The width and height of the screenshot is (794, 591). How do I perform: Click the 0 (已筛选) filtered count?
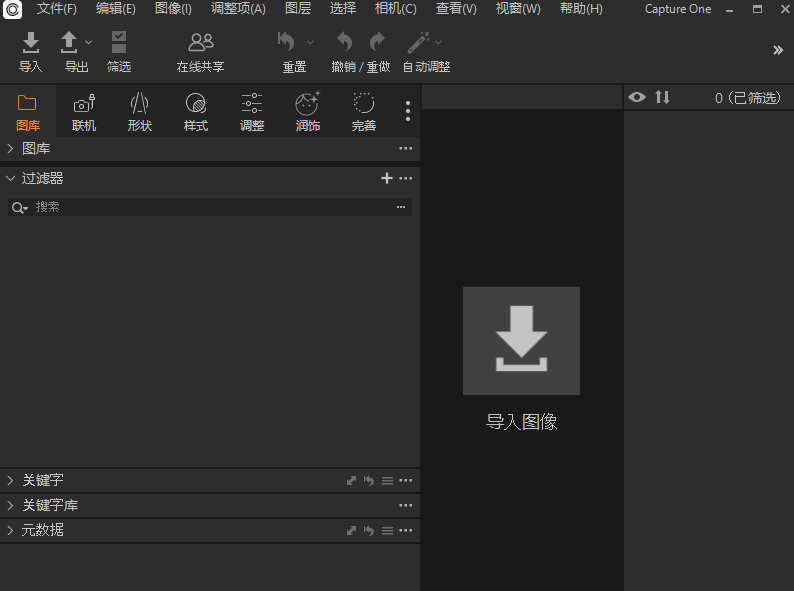pos(748,98)
